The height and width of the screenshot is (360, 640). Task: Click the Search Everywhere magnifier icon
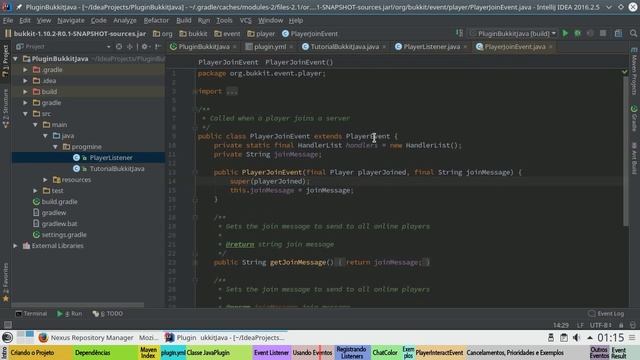pos(633,33)
